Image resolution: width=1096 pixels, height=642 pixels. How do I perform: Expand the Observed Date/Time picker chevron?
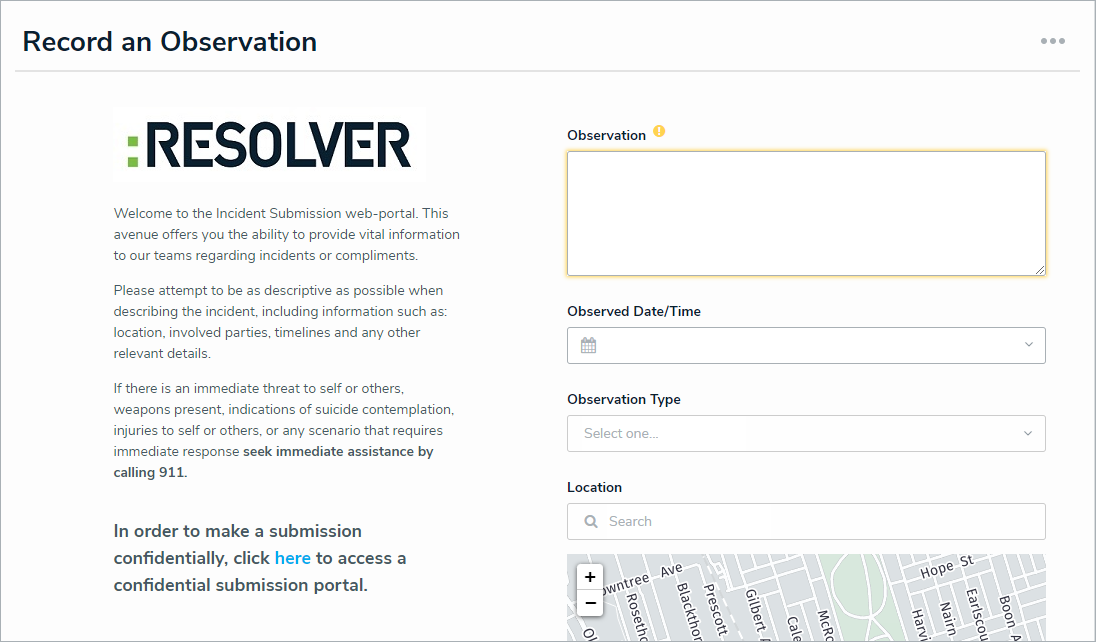pos(1028,345)
